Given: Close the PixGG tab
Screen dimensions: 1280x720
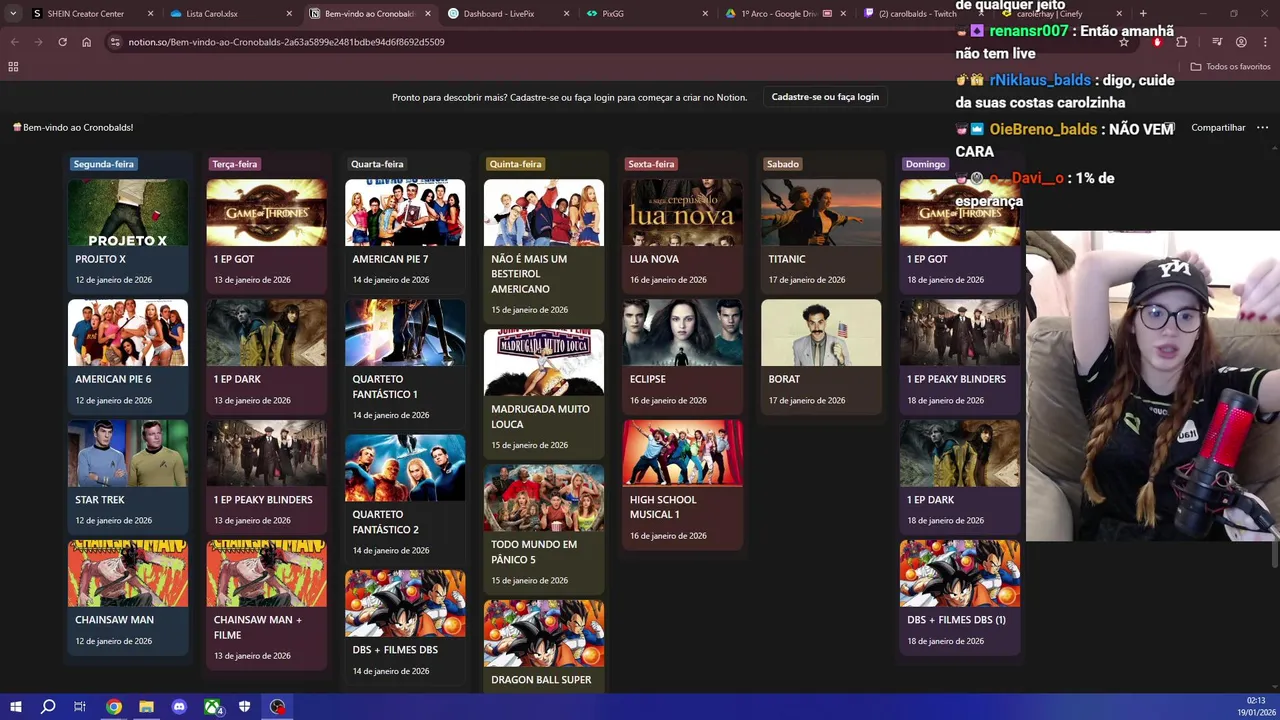Looking at the screenshot, I should 705,14.
